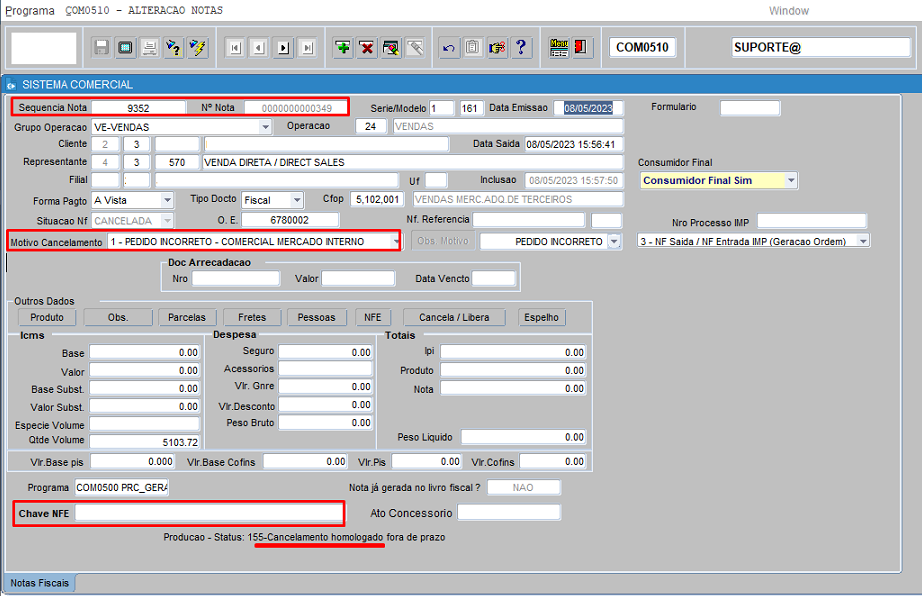Click the Save diskette toolbar icon

click(101, 47)
